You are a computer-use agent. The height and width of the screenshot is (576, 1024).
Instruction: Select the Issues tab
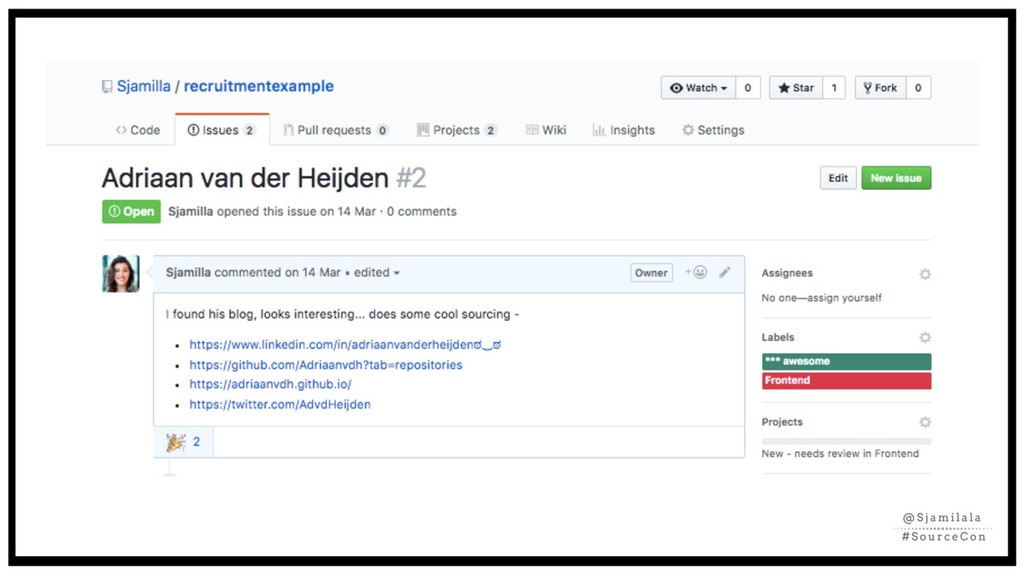(x=221, y=130)
